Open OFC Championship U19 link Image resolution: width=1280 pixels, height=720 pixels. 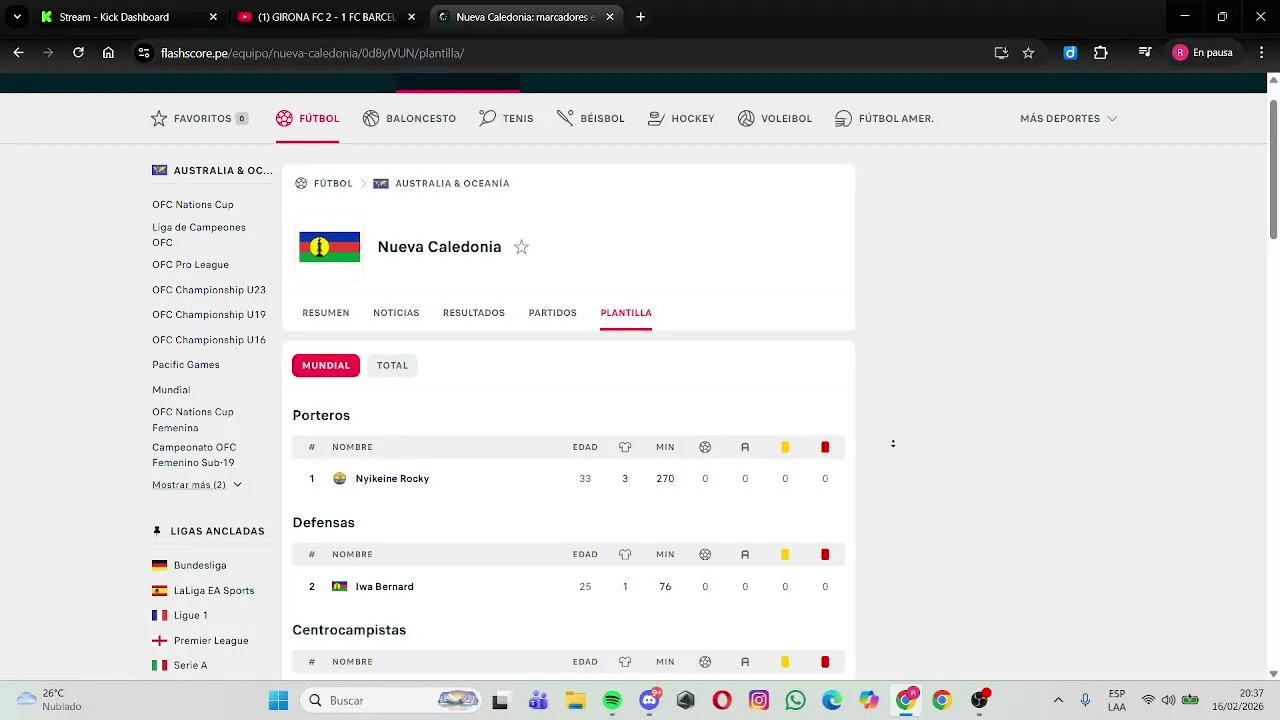coord(209,315)
